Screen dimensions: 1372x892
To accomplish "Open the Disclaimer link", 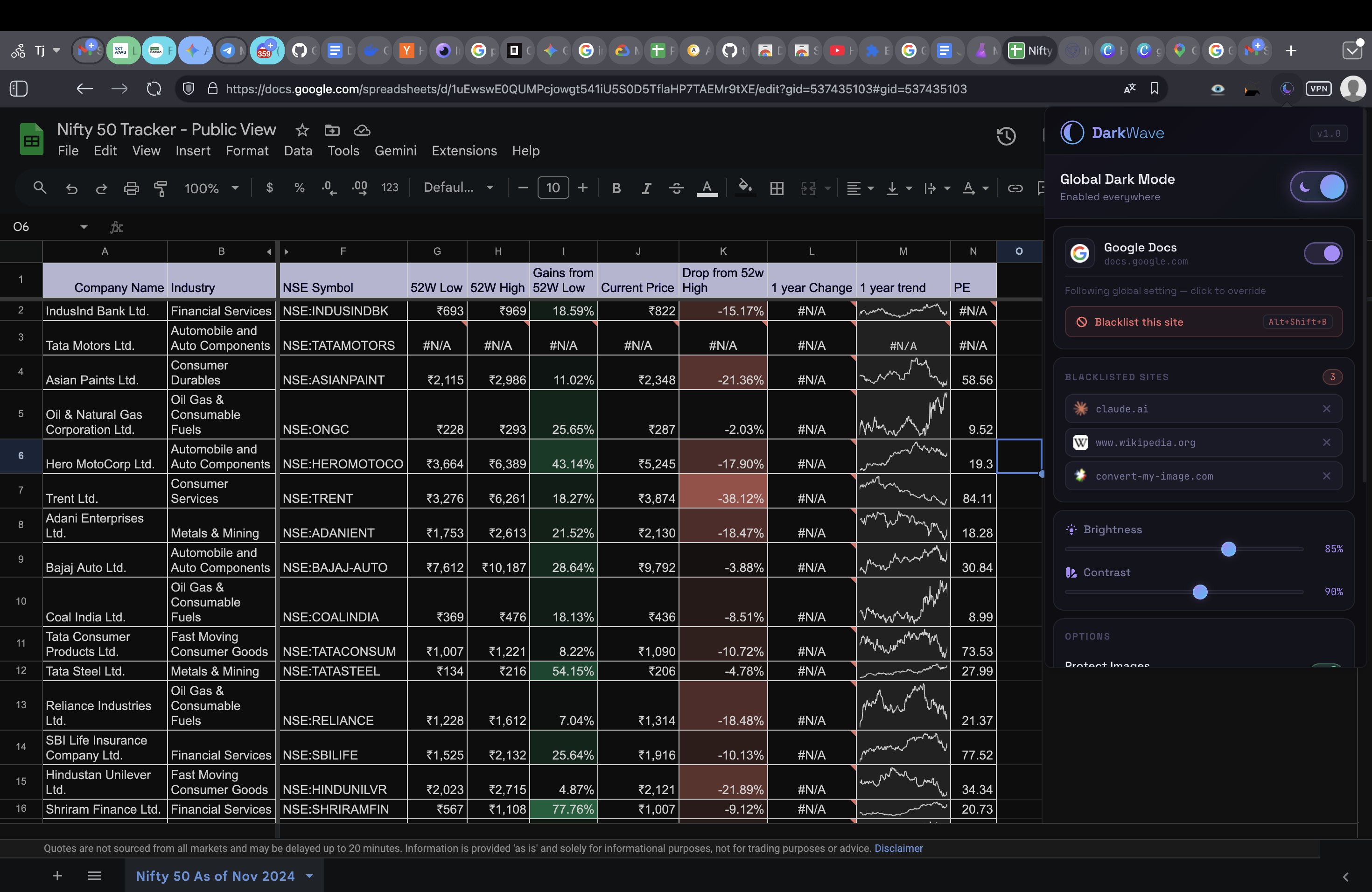I will (898, 848).
